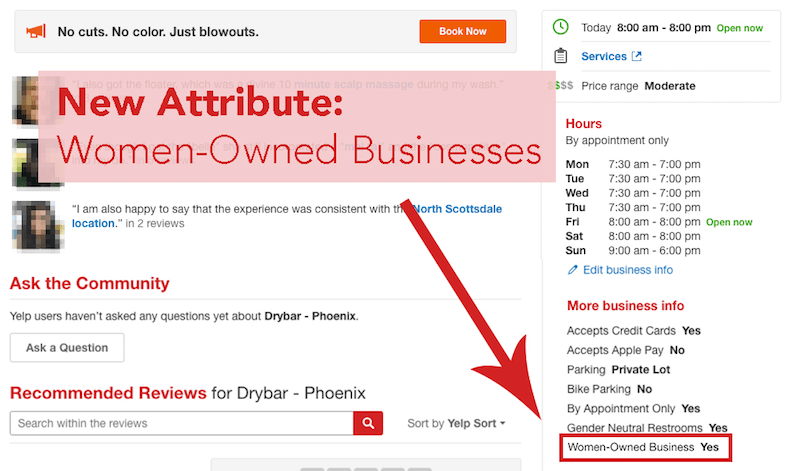Click the By Appointment Only Yes row
Viewport: 801px width, 471px height.
coord(633,409)
